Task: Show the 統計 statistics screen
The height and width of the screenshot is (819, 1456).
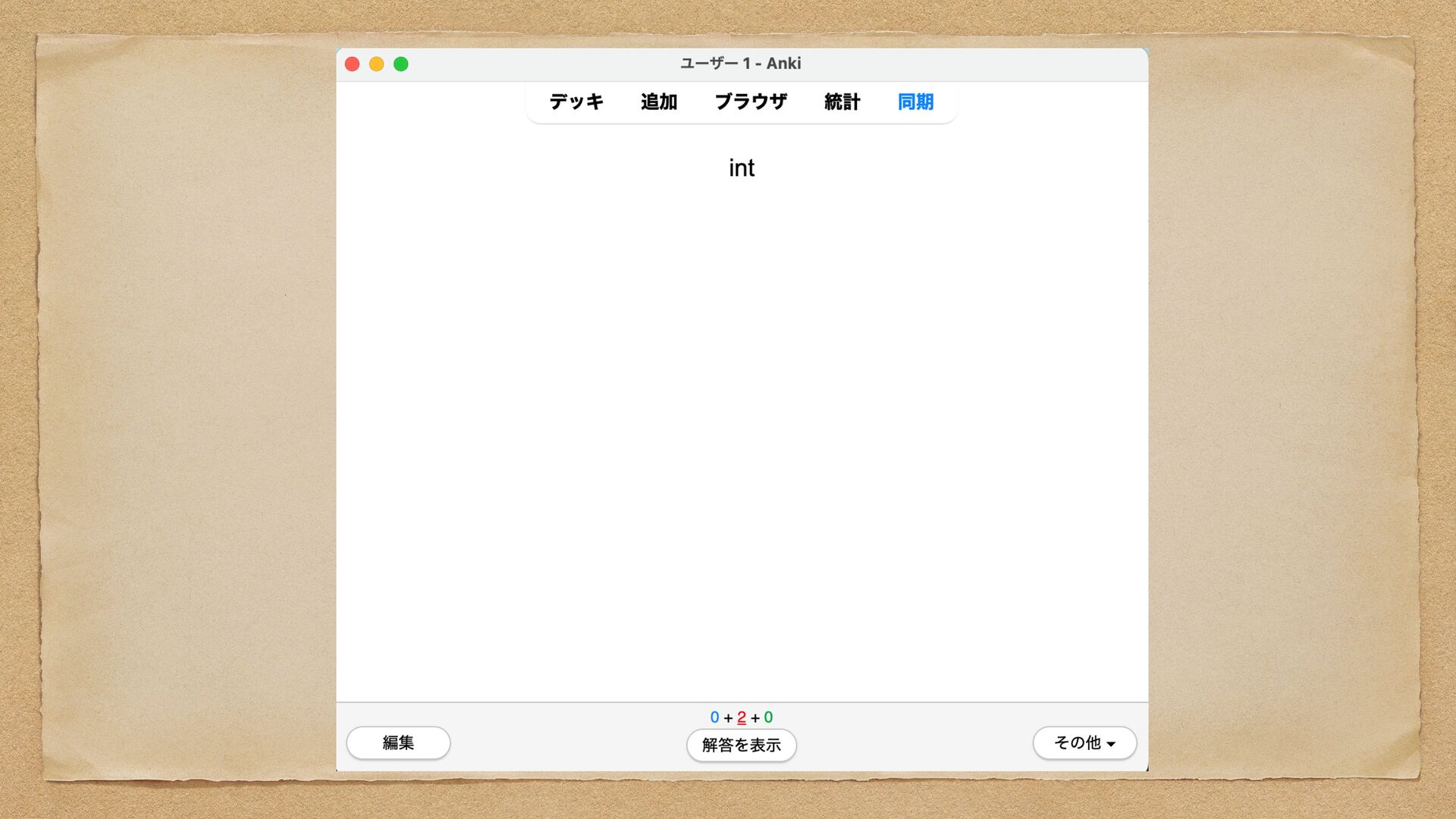Action: [842, 102]
